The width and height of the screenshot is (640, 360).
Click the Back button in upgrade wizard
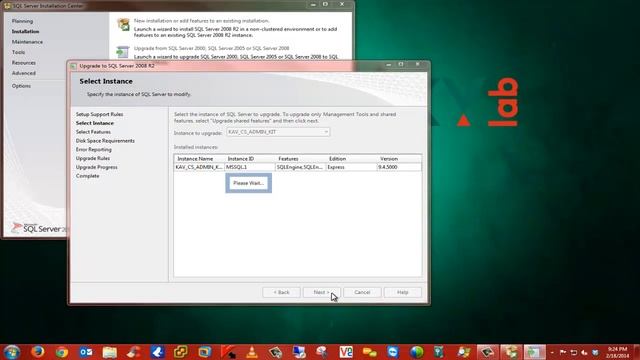pyautogui.click(x=281, y=292)
